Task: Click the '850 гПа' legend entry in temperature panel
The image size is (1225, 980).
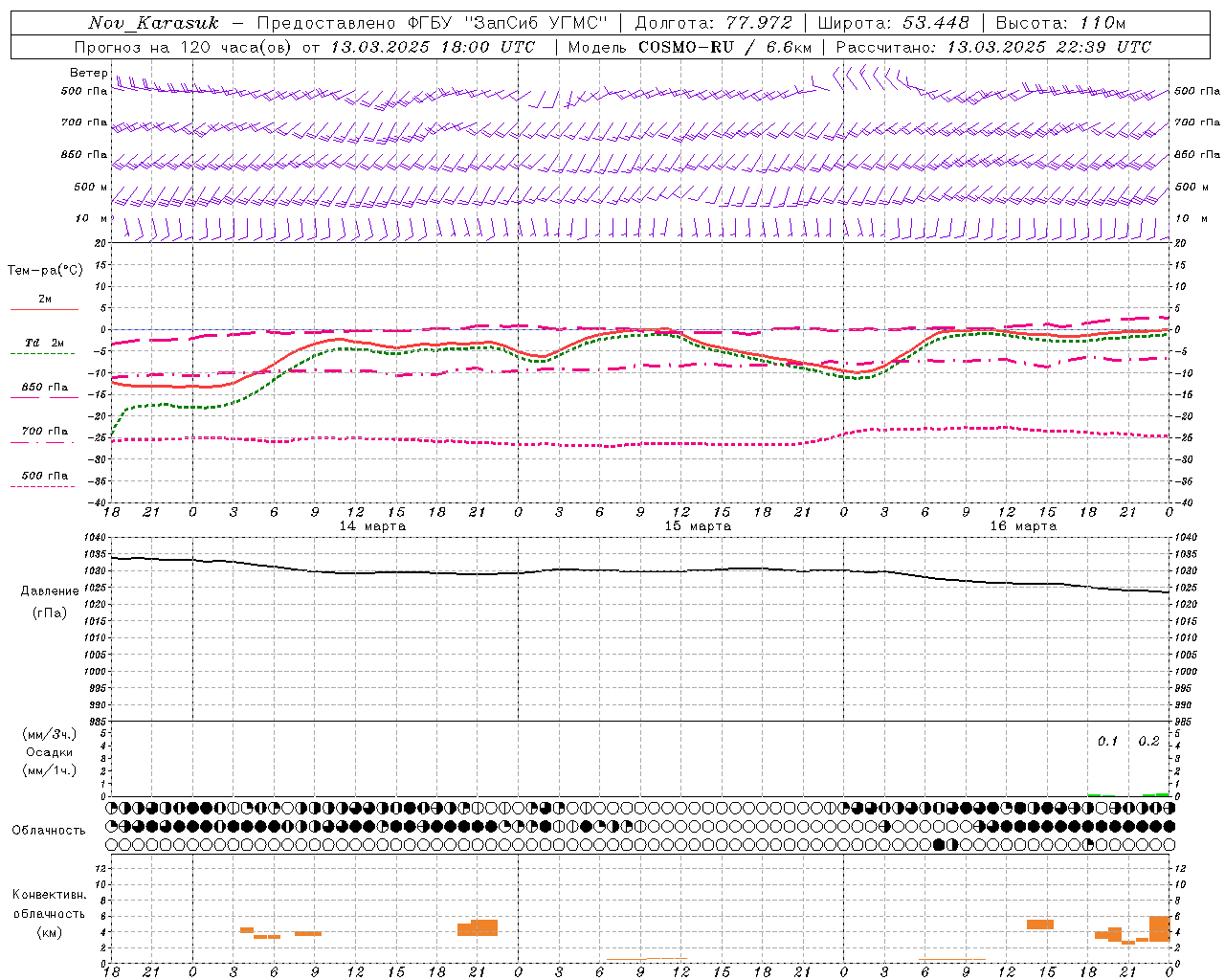Action: coord(45,388)
